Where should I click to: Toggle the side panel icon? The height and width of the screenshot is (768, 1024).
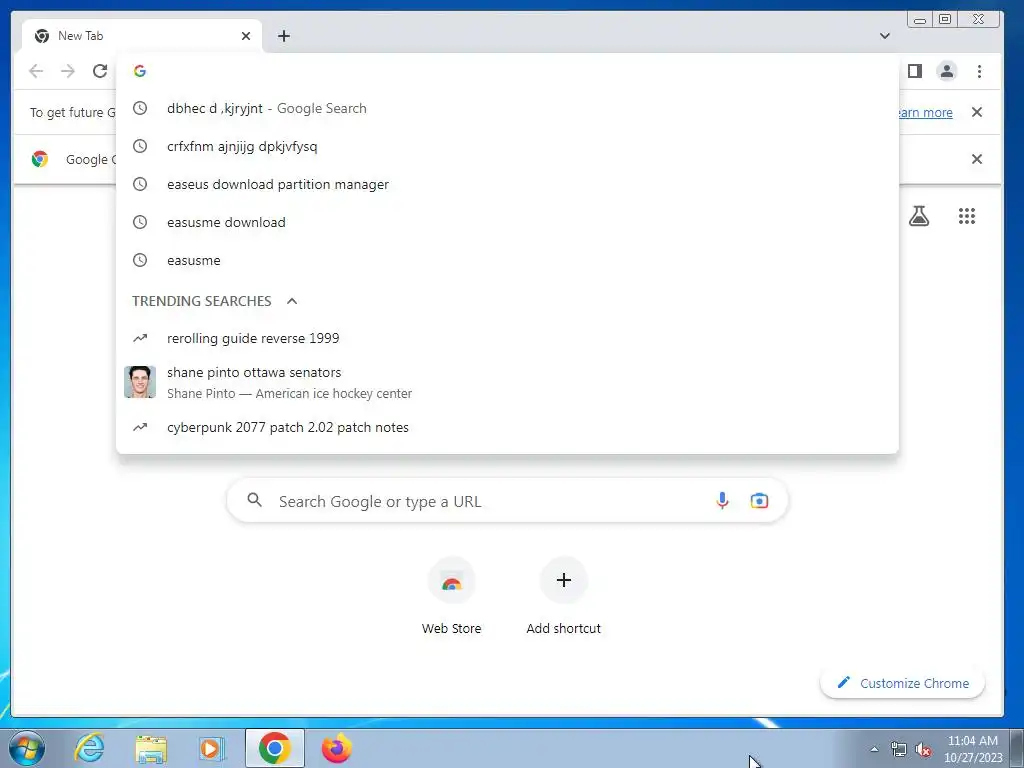click(914, 71)
